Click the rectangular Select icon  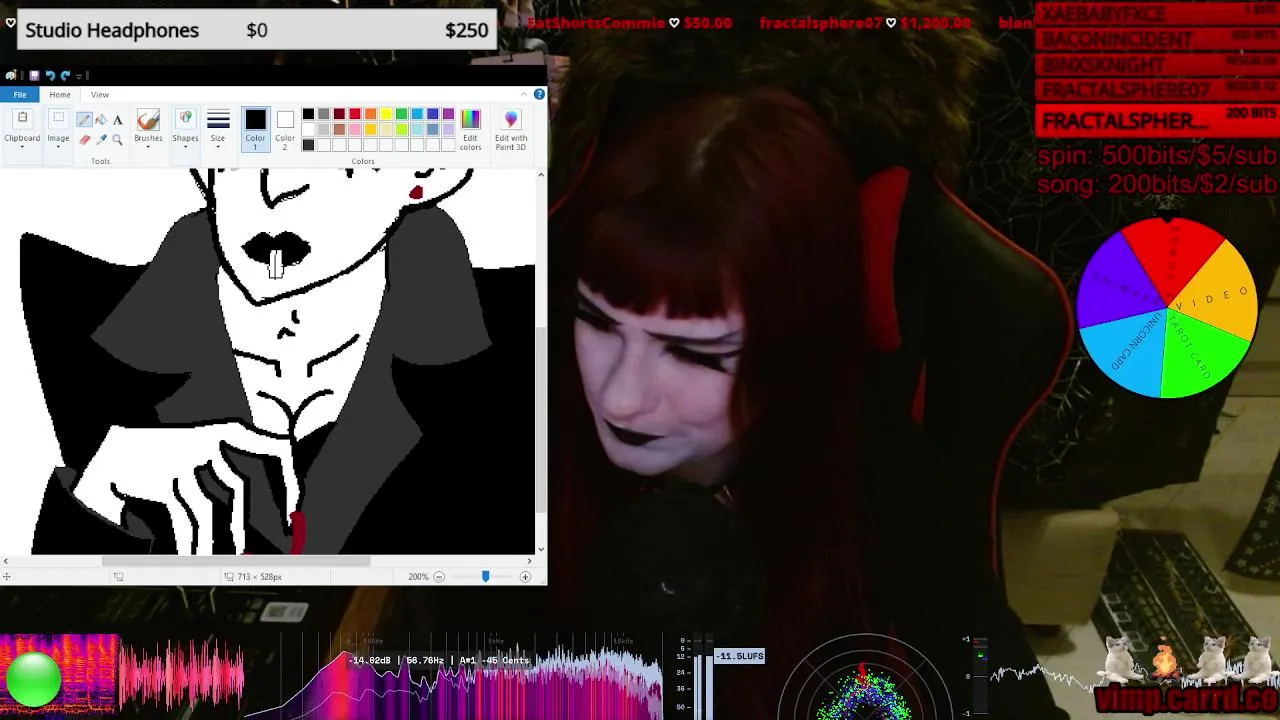pyautogui.click(x=58, y=118)
